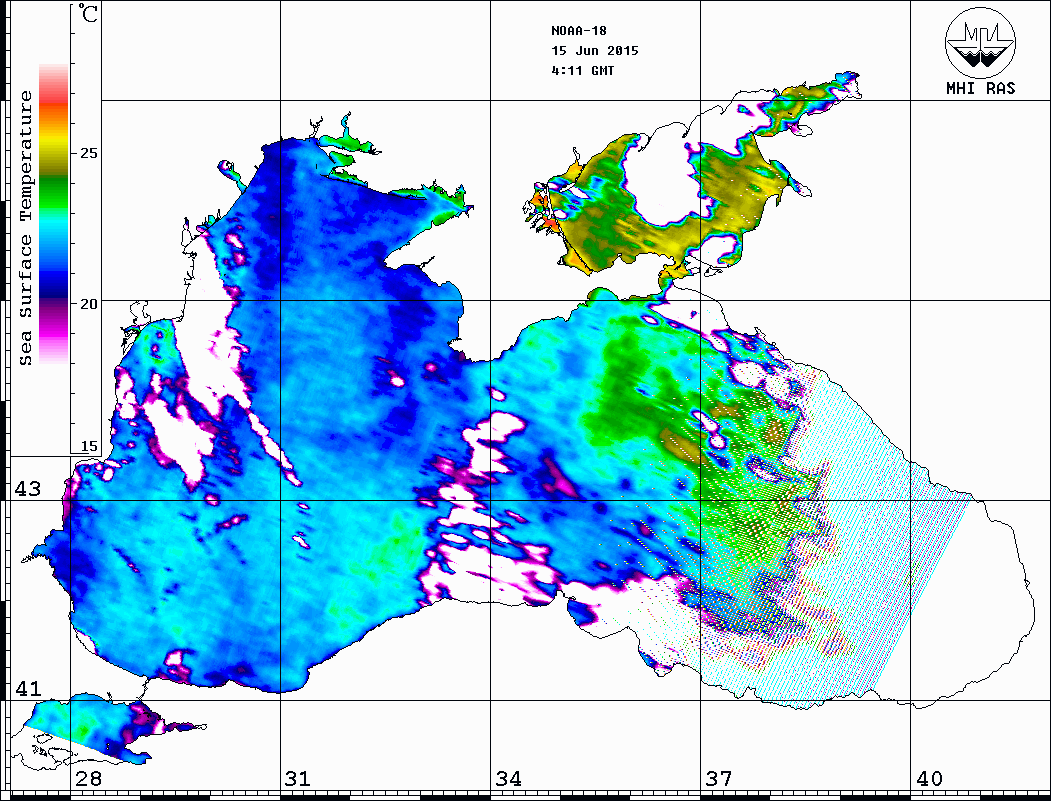
Task: Click the latitude label 43
Action: 28,489
